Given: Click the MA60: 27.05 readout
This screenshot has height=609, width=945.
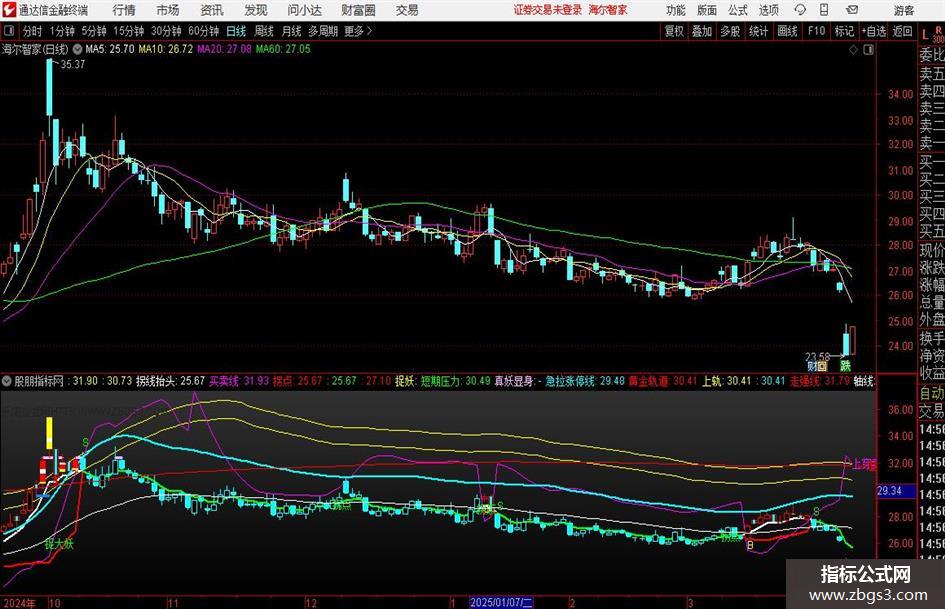Looking at the screenshot, I should click(283, 49).
